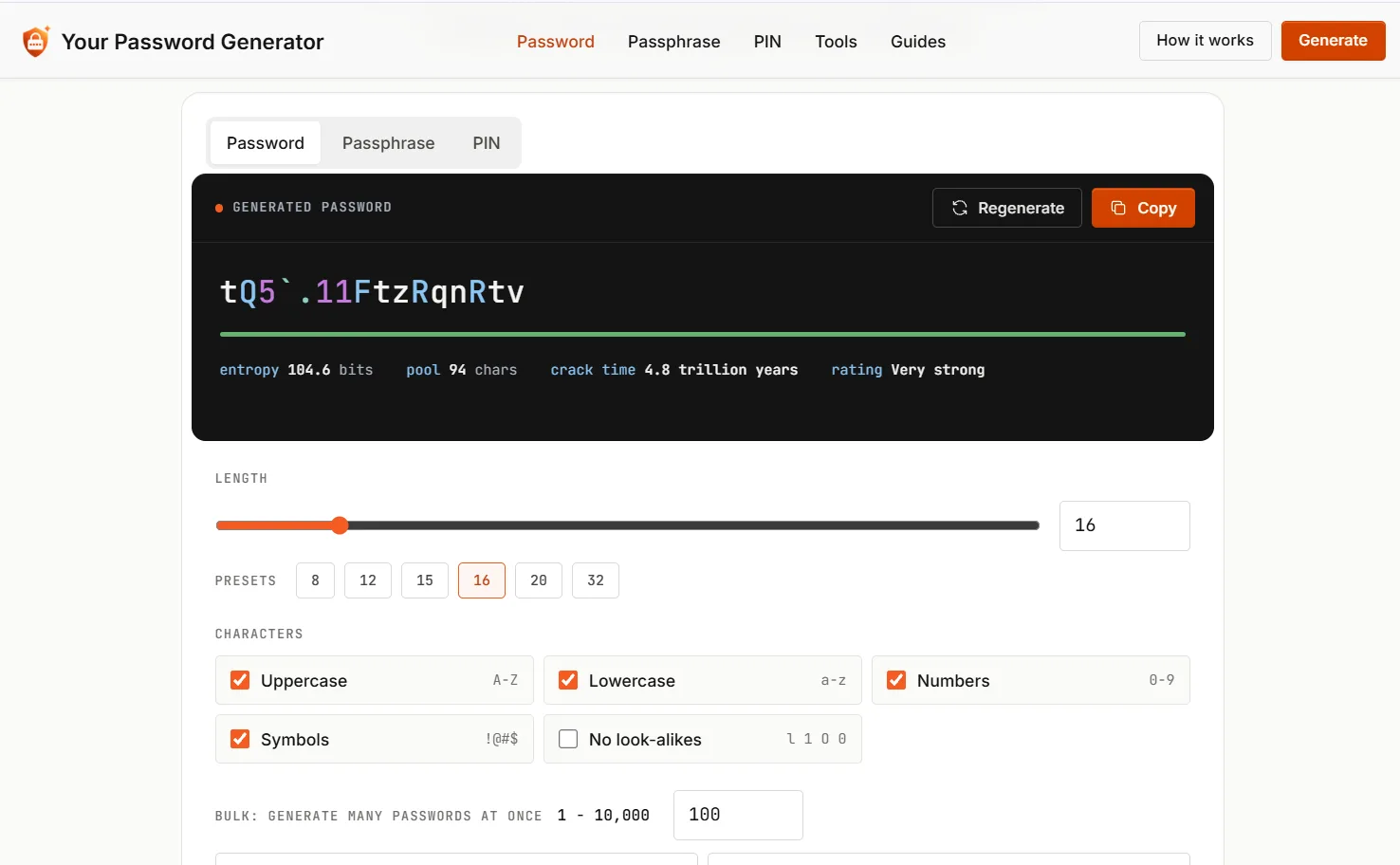Click the How it works button
Screen dimensions: 1400x865
[x=1205, y=41]
